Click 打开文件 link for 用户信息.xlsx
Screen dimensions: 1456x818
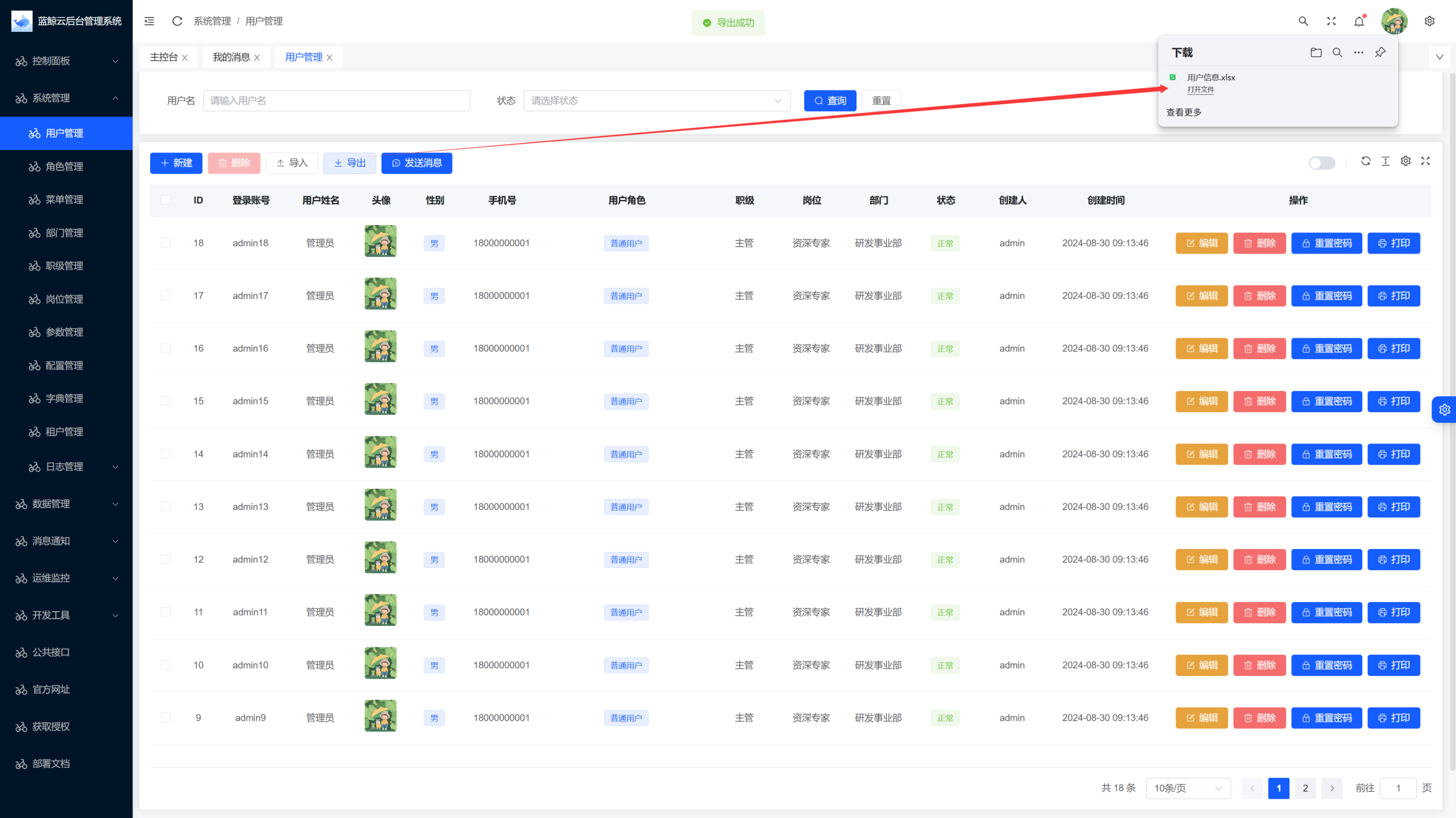1200,90
